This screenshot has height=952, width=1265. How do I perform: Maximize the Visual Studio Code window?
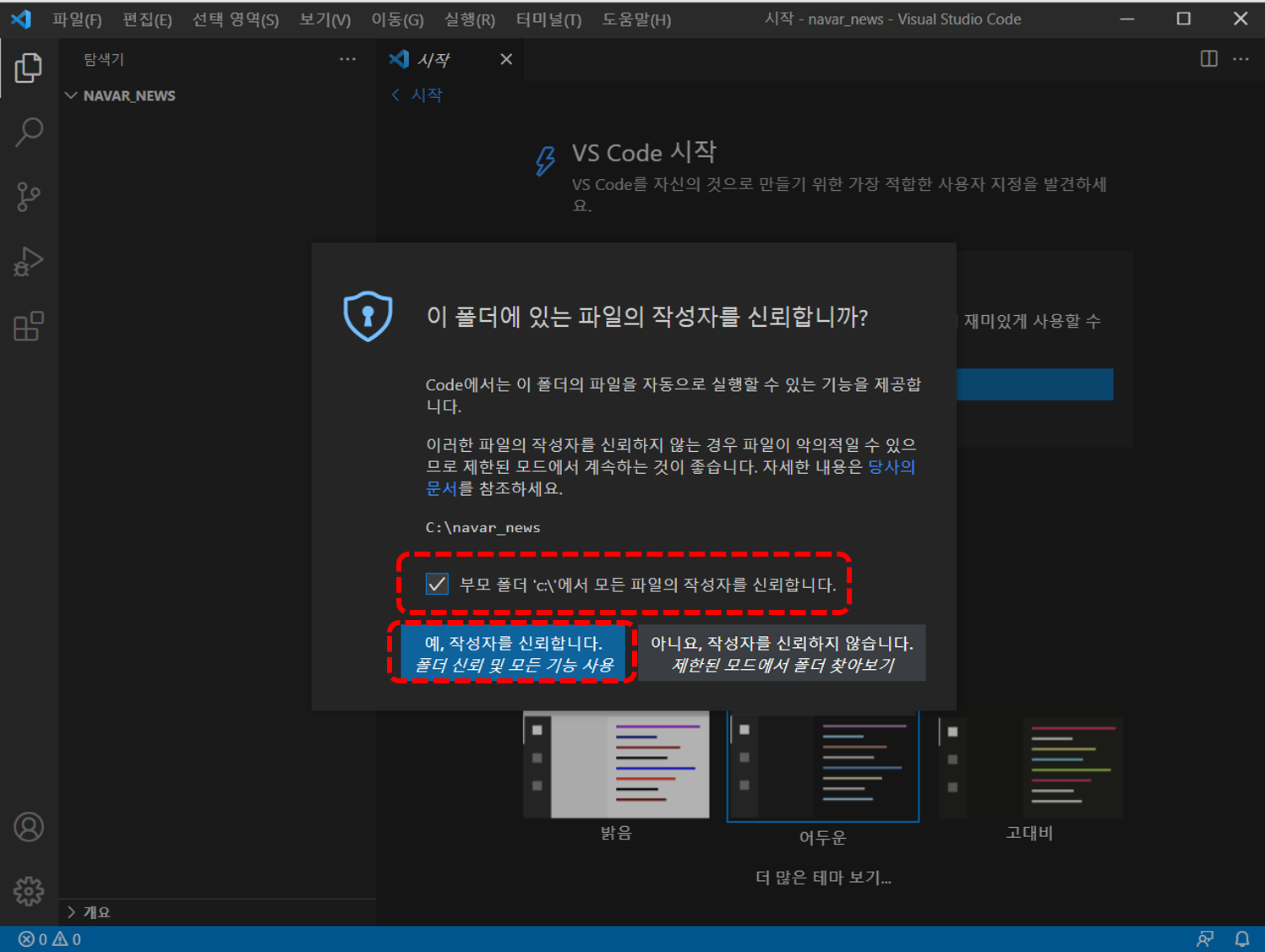coord(1184,19)
